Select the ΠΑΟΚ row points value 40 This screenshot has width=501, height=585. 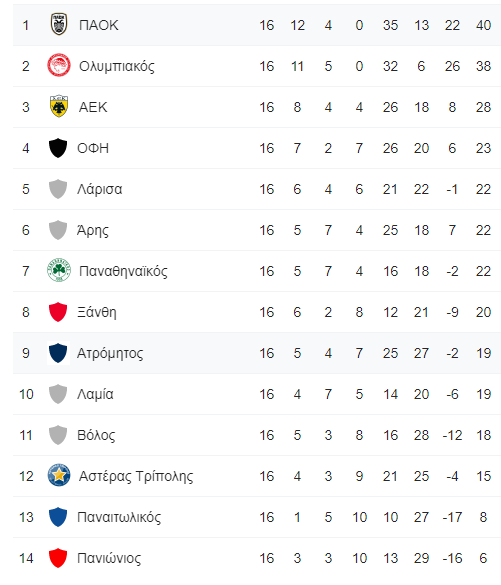pos(483,25)
